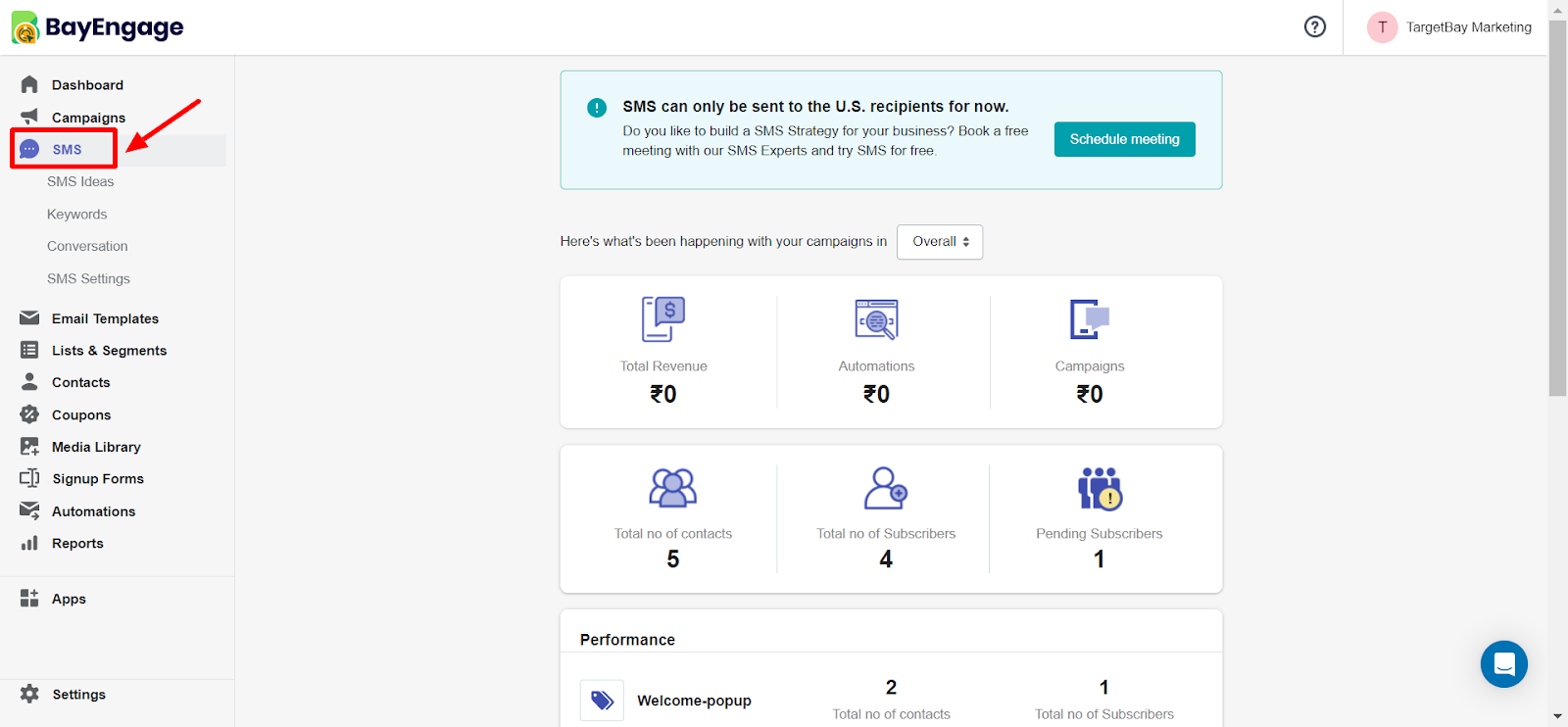Image resolution: width=1568 pixels, height=727 pixels.
Task: Click the scrollbar up arrow
Action: click(1557, 9)
